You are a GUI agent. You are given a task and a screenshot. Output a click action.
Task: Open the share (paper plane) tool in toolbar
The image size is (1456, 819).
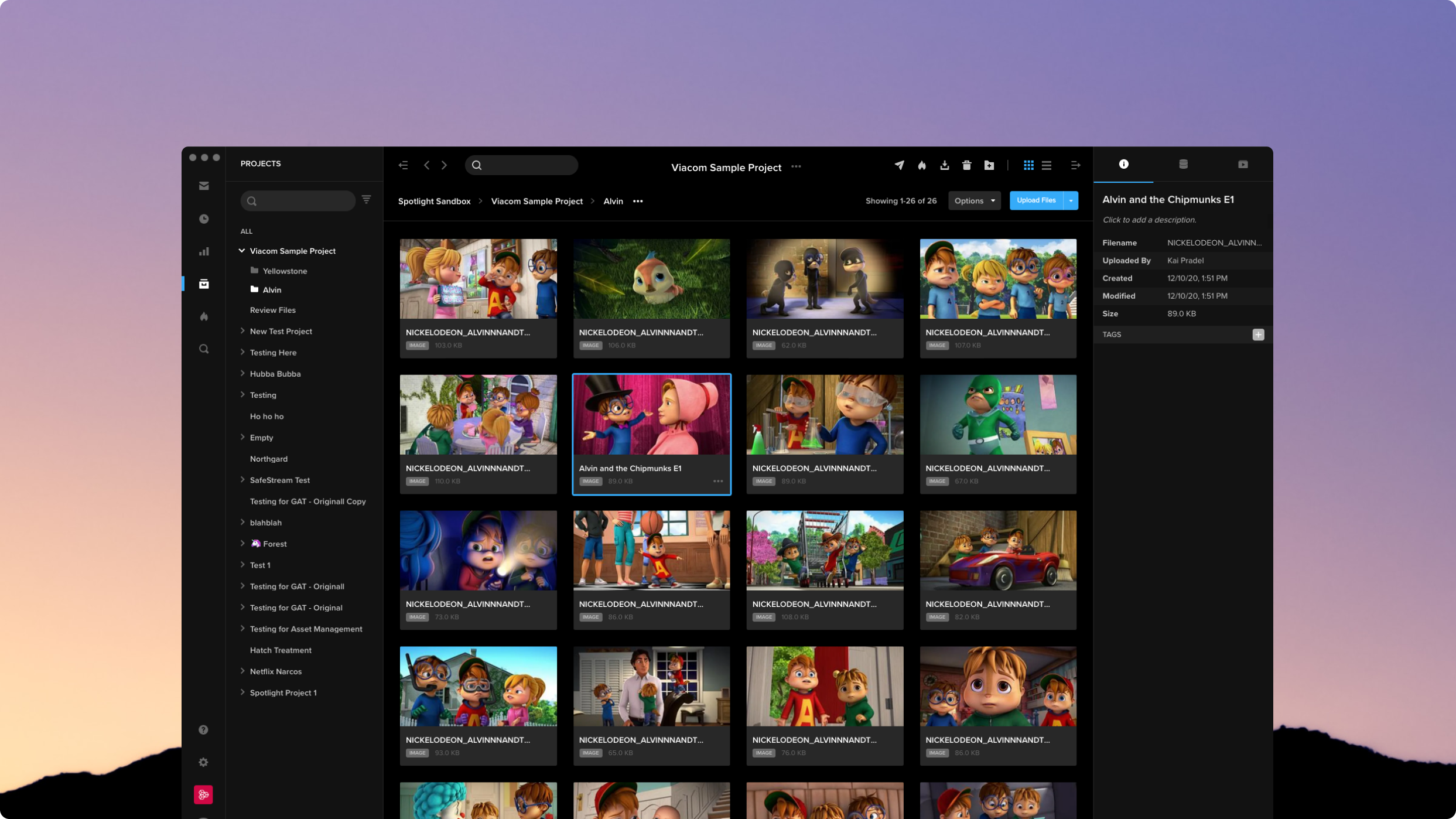[900, 165]
